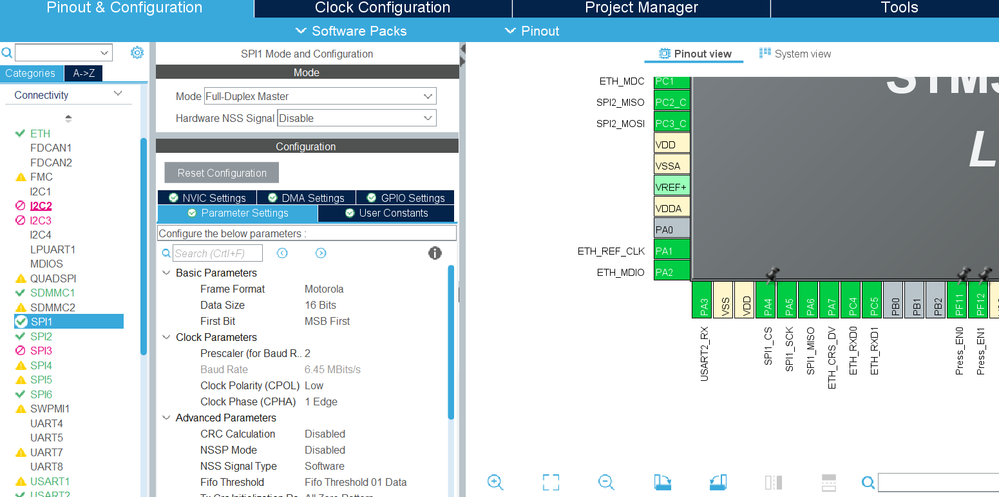999x497 pixels.
Task: Click the peripheral search magnifier icon
Action: pyautogui.click(x=6, y=52)
